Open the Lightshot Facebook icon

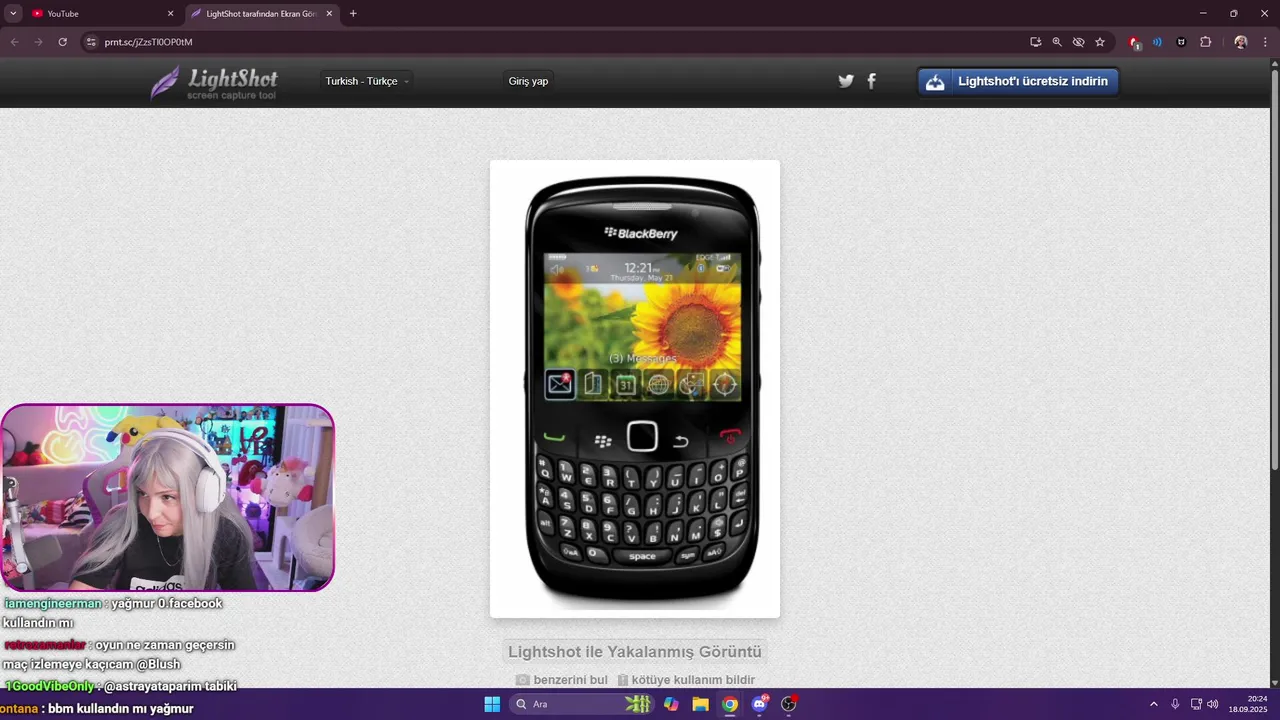(x=871, y=81)
